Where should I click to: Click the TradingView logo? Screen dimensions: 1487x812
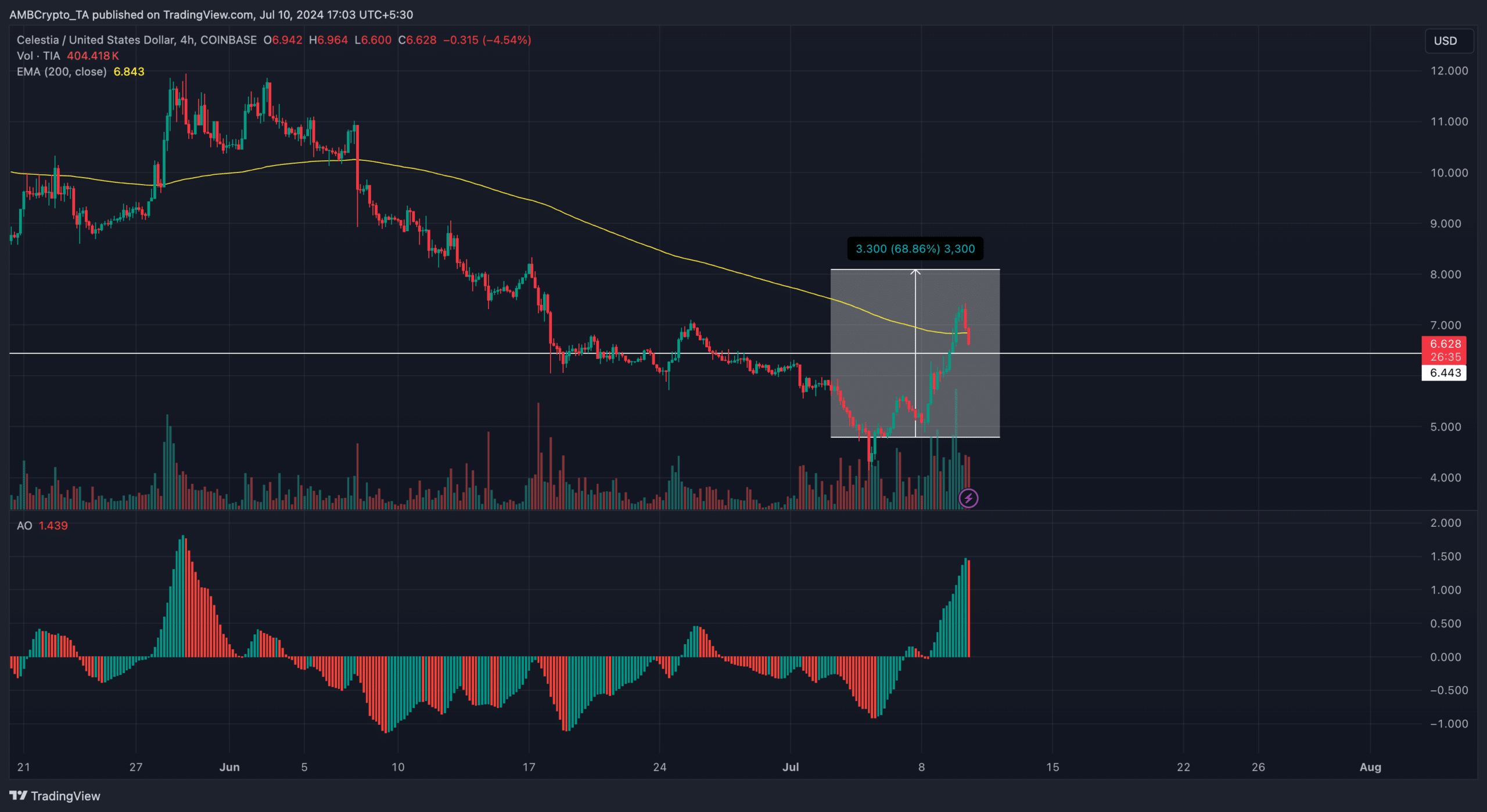click(x=55, y=796)
